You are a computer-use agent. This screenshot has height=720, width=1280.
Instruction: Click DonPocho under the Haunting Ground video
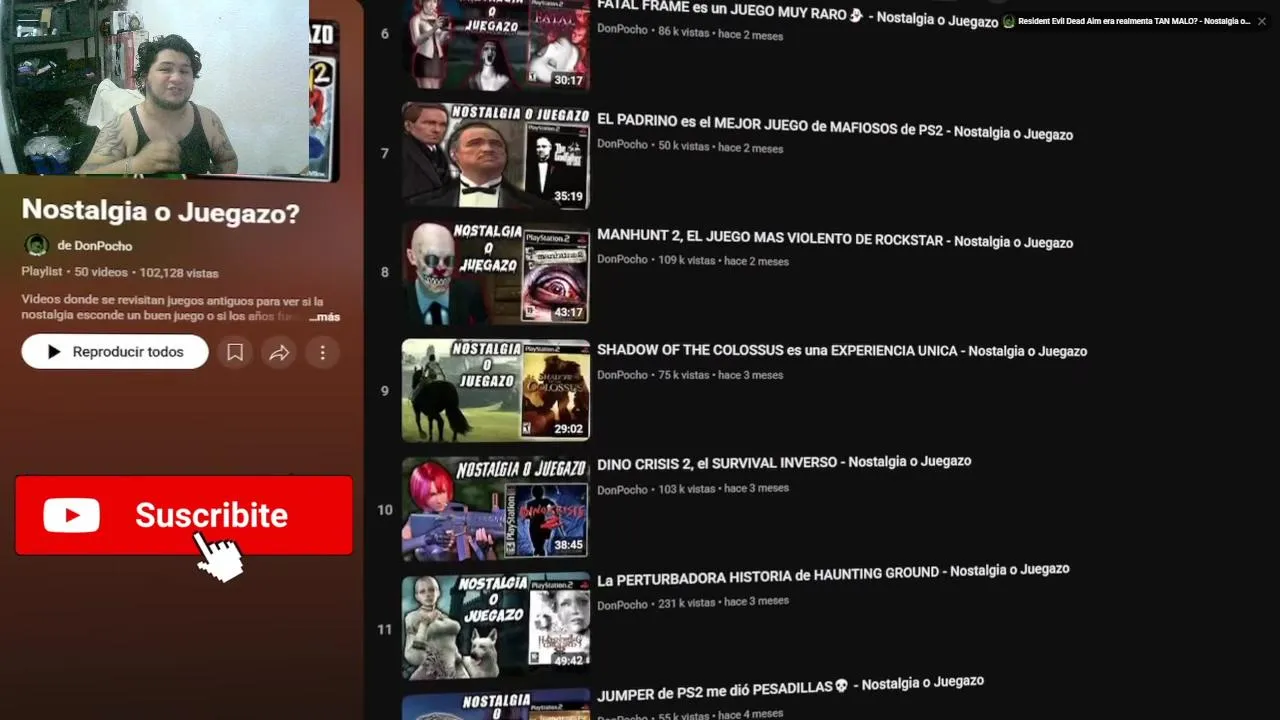pyautogui.click(x=622, y=605)
